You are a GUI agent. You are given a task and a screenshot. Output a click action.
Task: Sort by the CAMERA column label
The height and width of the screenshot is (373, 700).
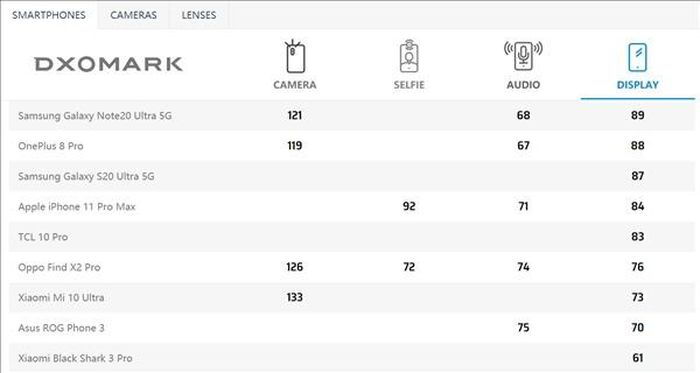(295, 85)
